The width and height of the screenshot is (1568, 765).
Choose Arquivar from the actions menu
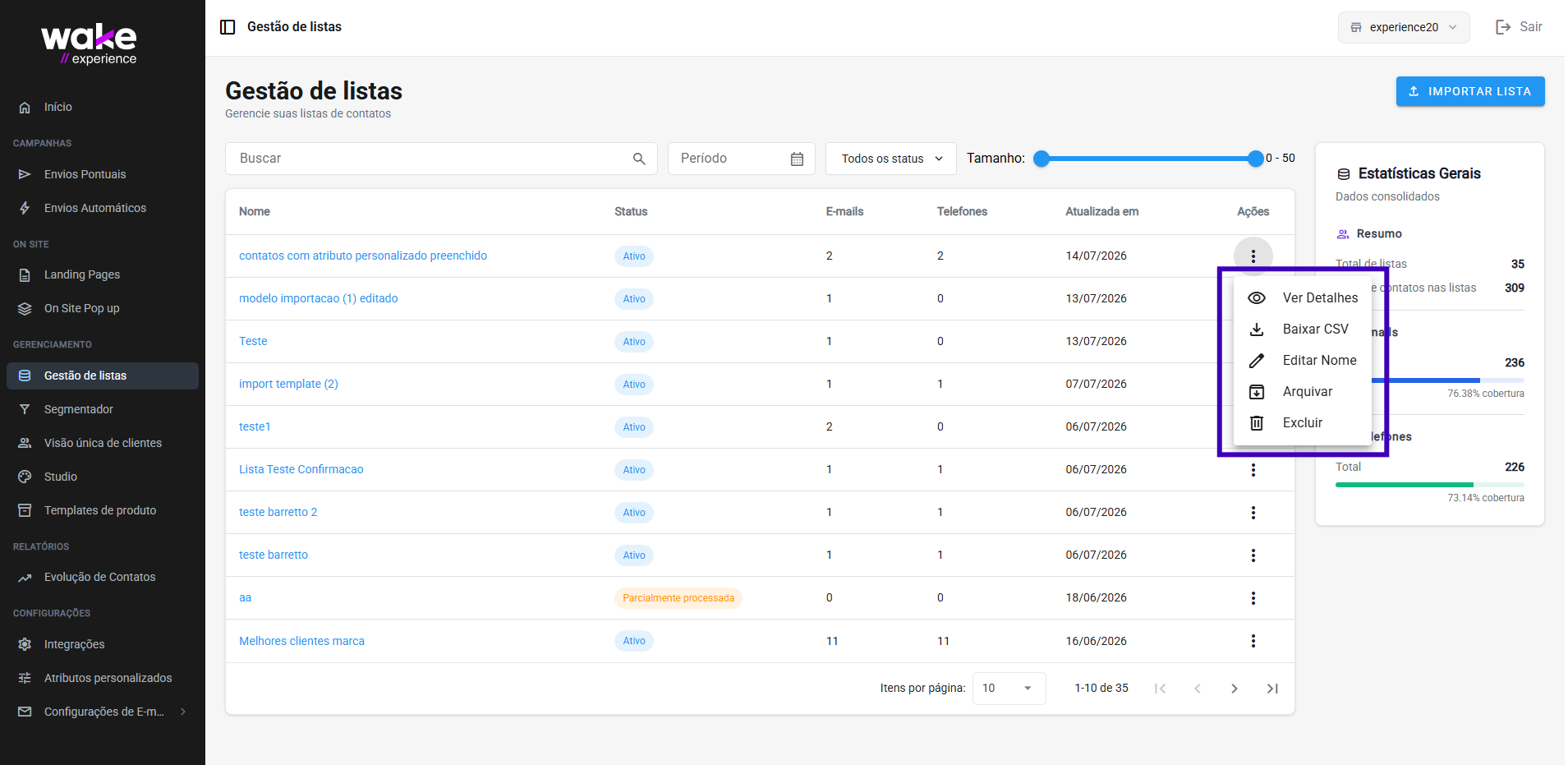click(x=1303, y=391)
